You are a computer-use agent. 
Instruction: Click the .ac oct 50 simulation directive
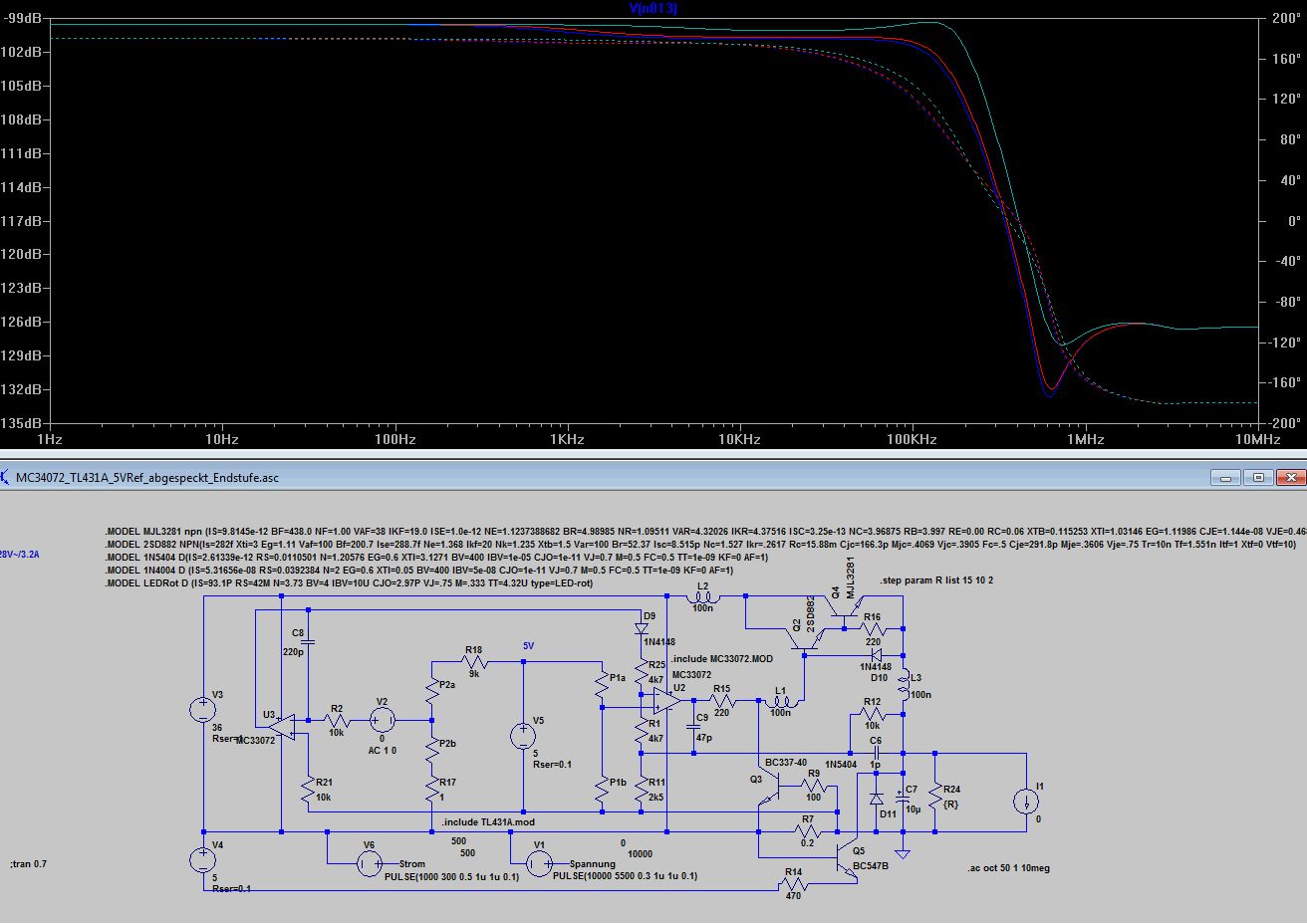click(x=1008, y=868)
